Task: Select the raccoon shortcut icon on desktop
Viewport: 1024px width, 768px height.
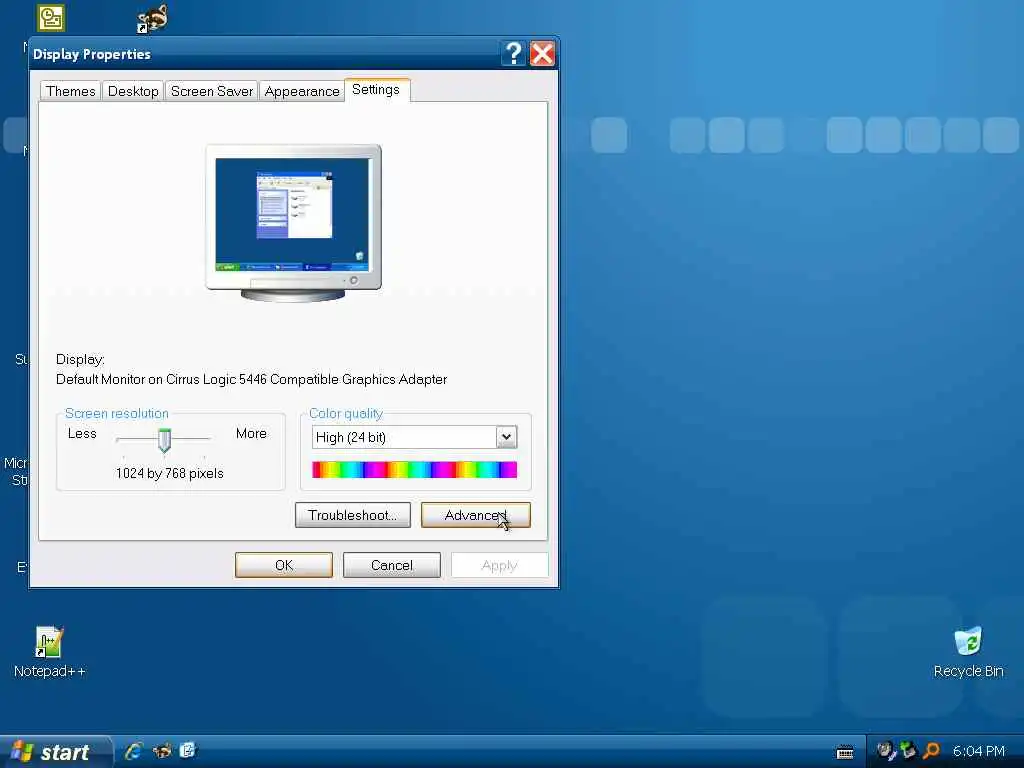Action: [x=153, y=18]
